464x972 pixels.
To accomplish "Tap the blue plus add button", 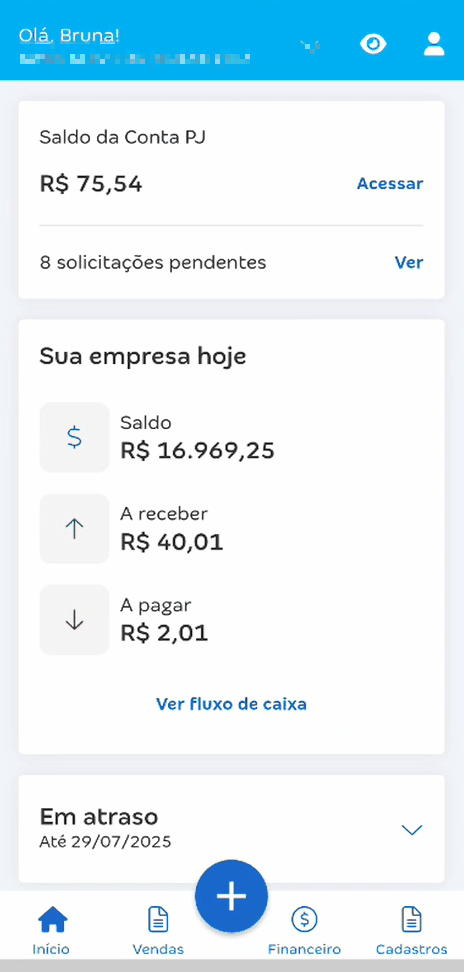I will pyautogui.click(x=232, y=896).
